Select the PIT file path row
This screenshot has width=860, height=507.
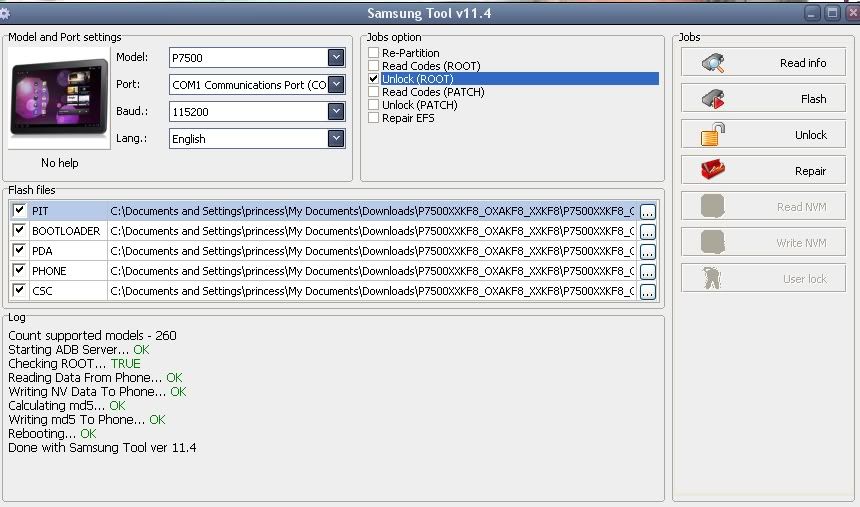coord(372,211)
